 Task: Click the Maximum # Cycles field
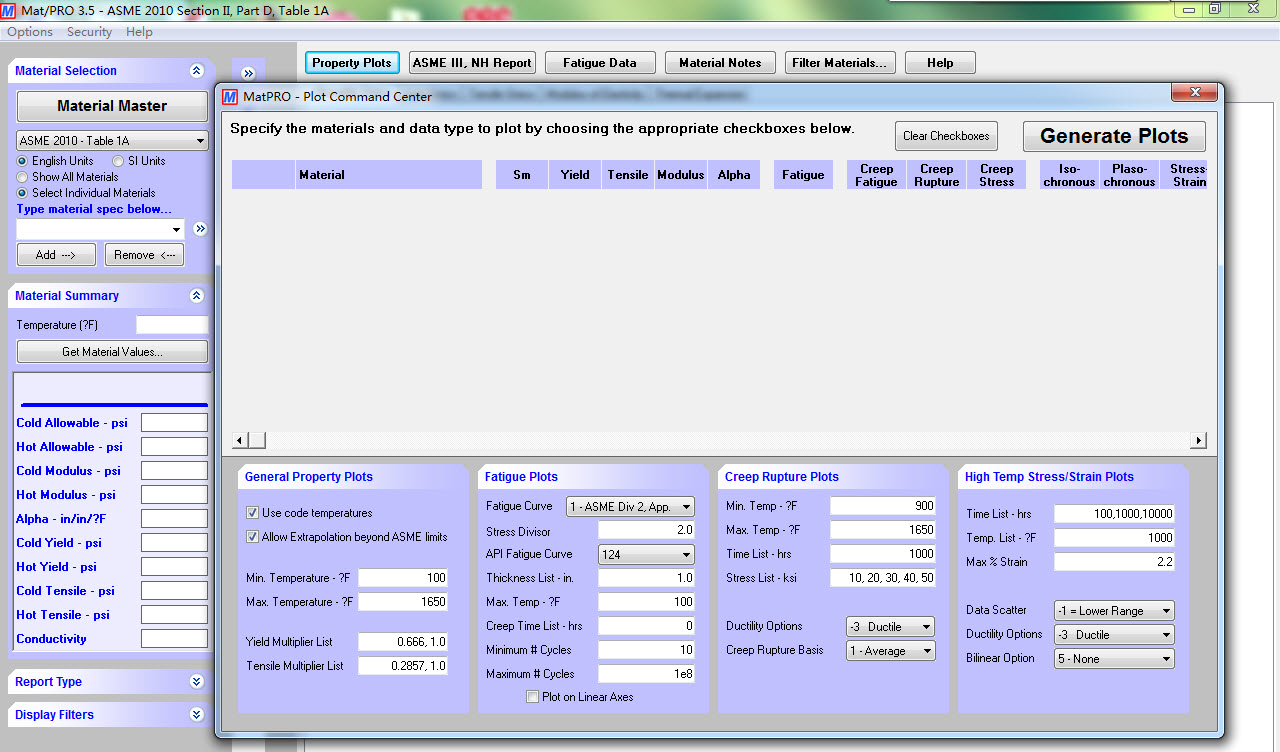click(646, 674)
